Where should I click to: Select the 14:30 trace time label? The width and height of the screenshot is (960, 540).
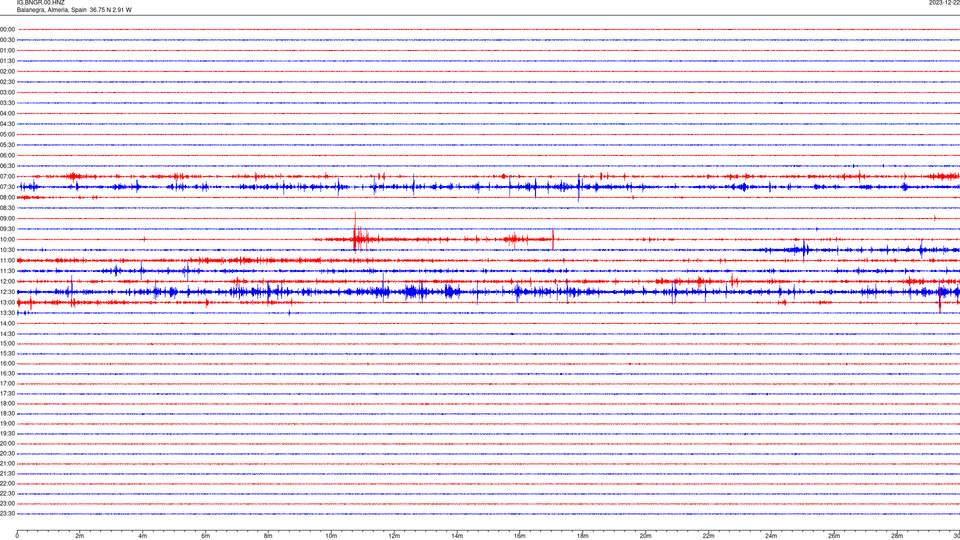pyautogui.click(x=7, y=334)
